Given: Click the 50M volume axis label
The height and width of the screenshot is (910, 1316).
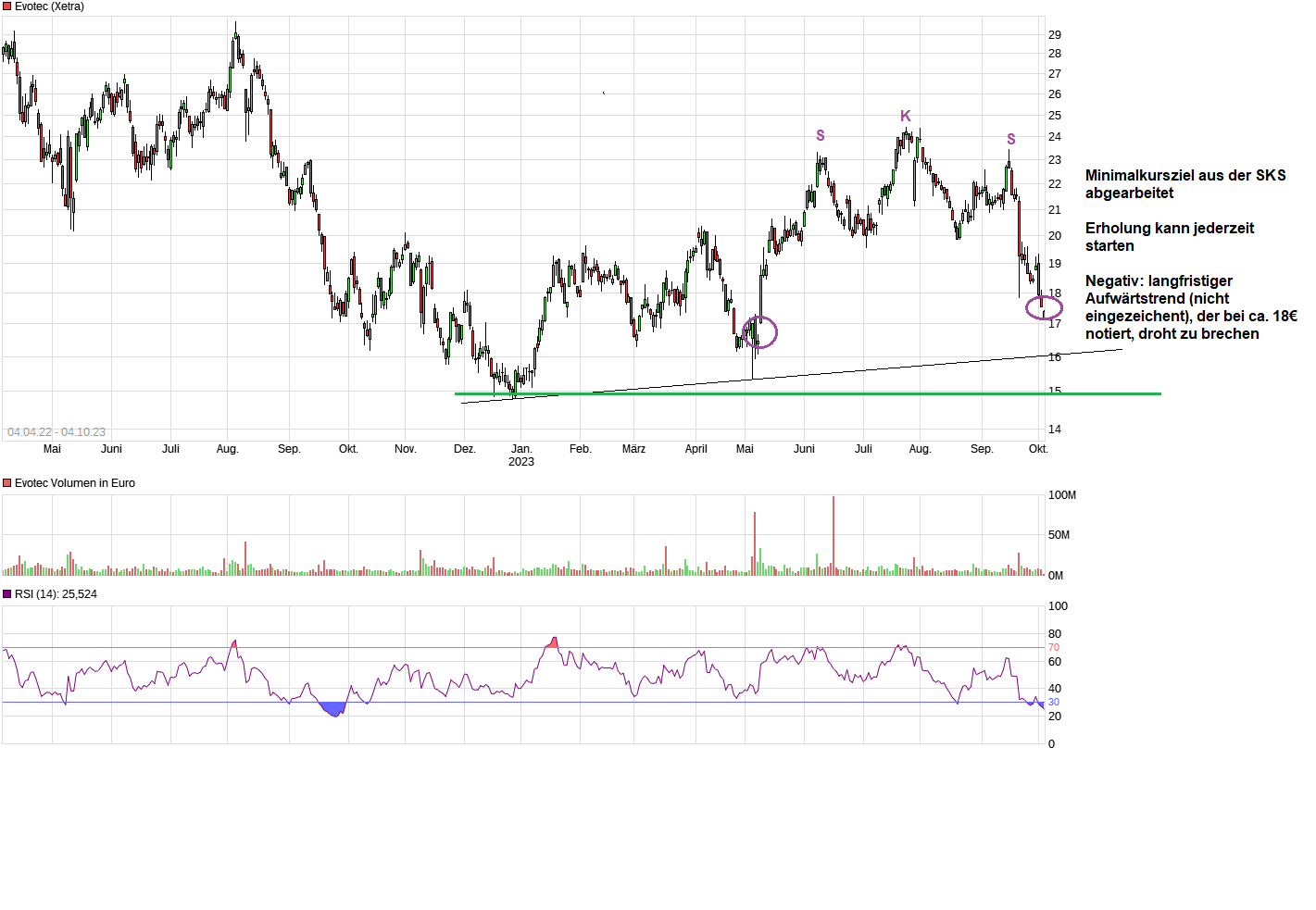Looking at the screenshot, I should click(x=1059, y=535).
